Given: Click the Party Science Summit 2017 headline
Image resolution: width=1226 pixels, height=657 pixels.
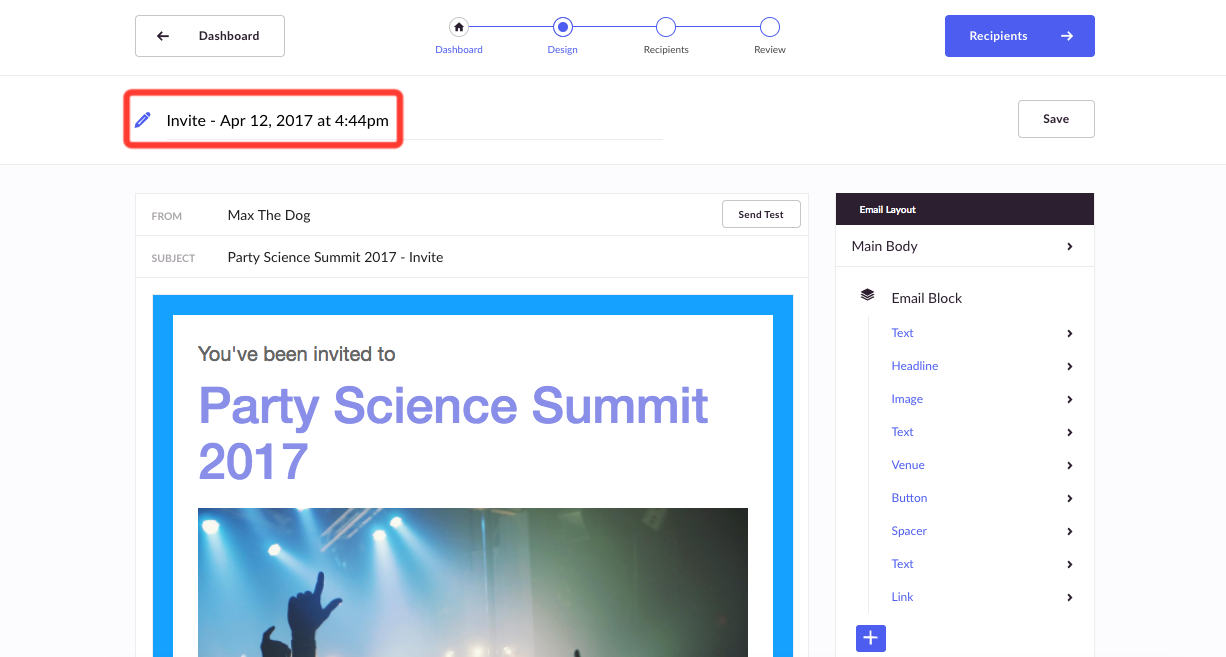Looking at the screenshot, I should (x=453, y=433).
